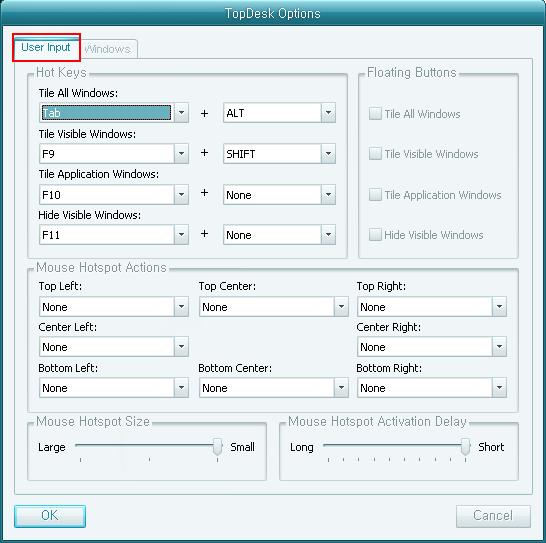Enable Hide Visible Windows floating button checkbox
The height and width of the screenshot is (543, 546).
pos(375,234)
